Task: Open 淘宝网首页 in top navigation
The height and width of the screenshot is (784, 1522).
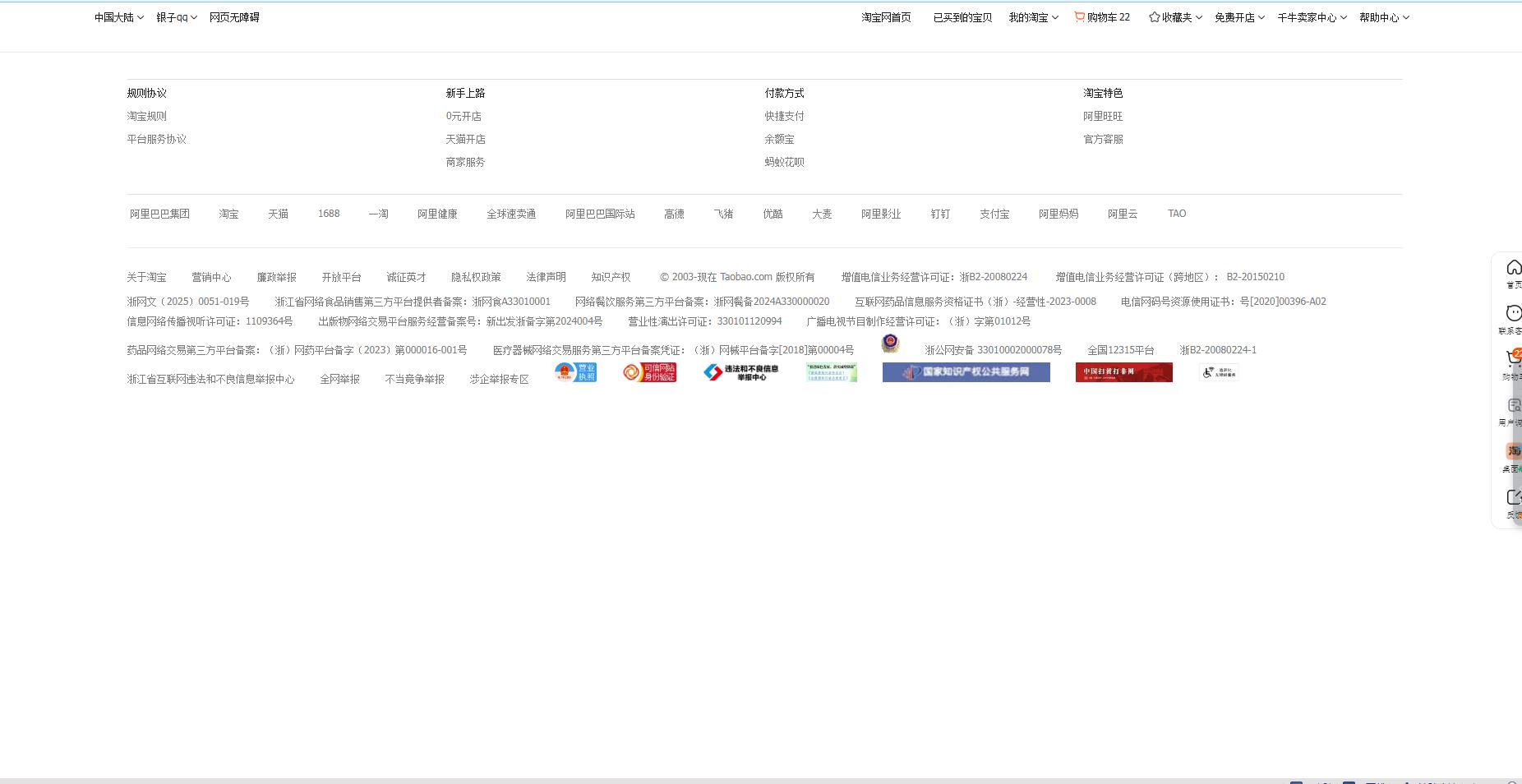Action: coord(886,17)
